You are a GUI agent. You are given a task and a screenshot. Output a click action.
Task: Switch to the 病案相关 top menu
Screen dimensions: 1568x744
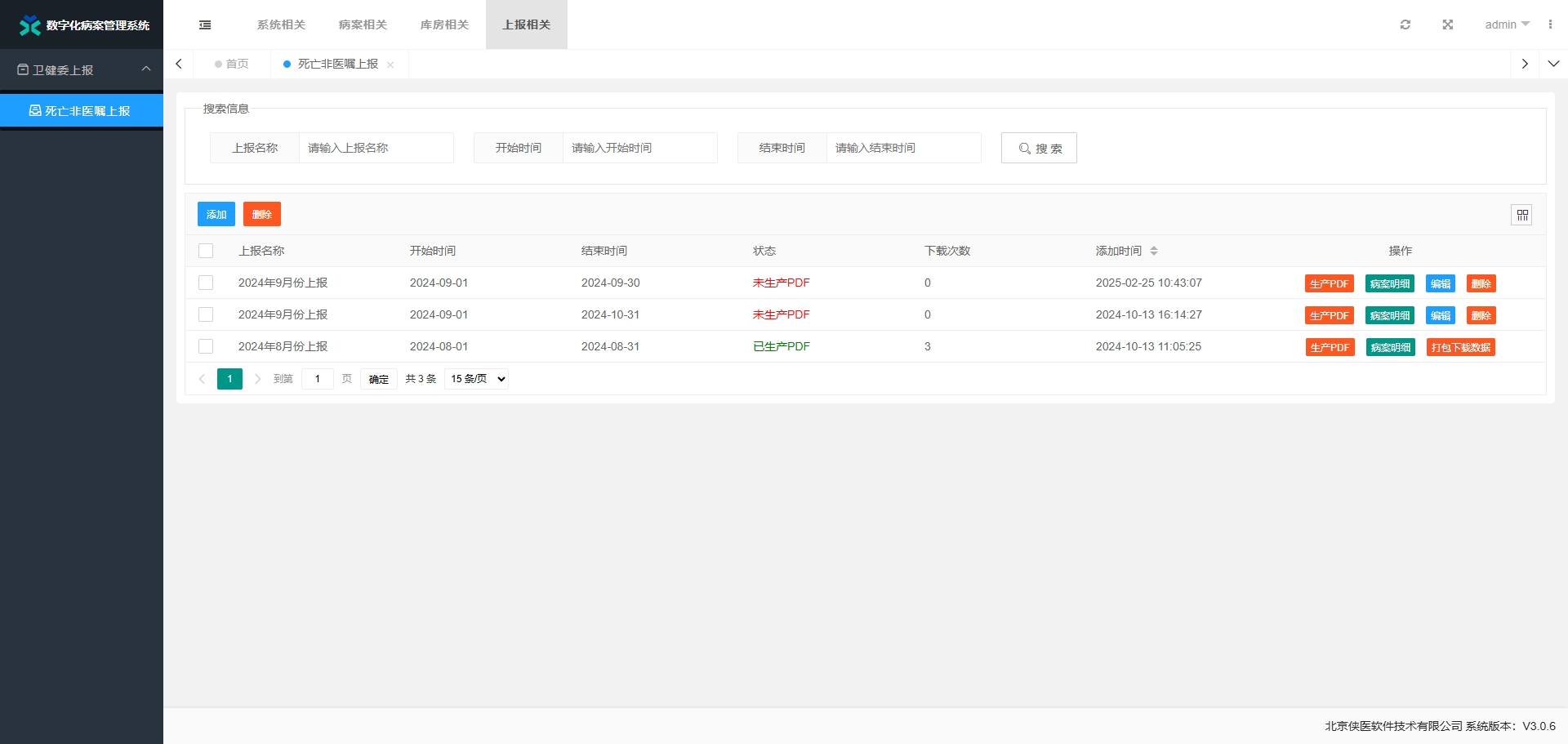tap(363, 25)
